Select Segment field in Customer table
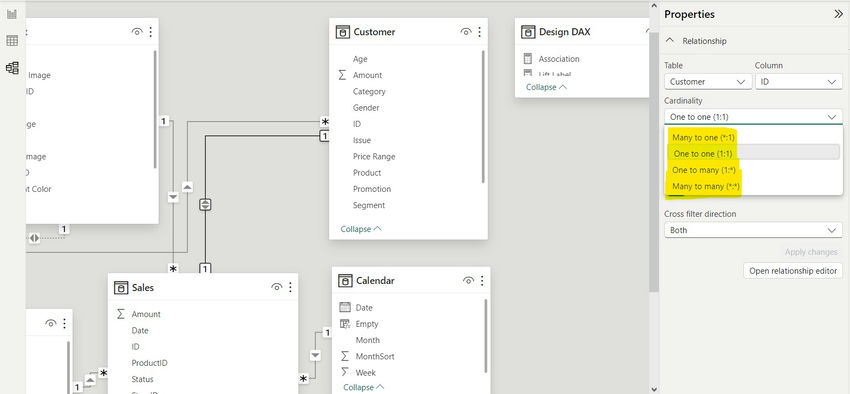Image resolution: width=850 pixels, height=394 pixels. [369, 205]
